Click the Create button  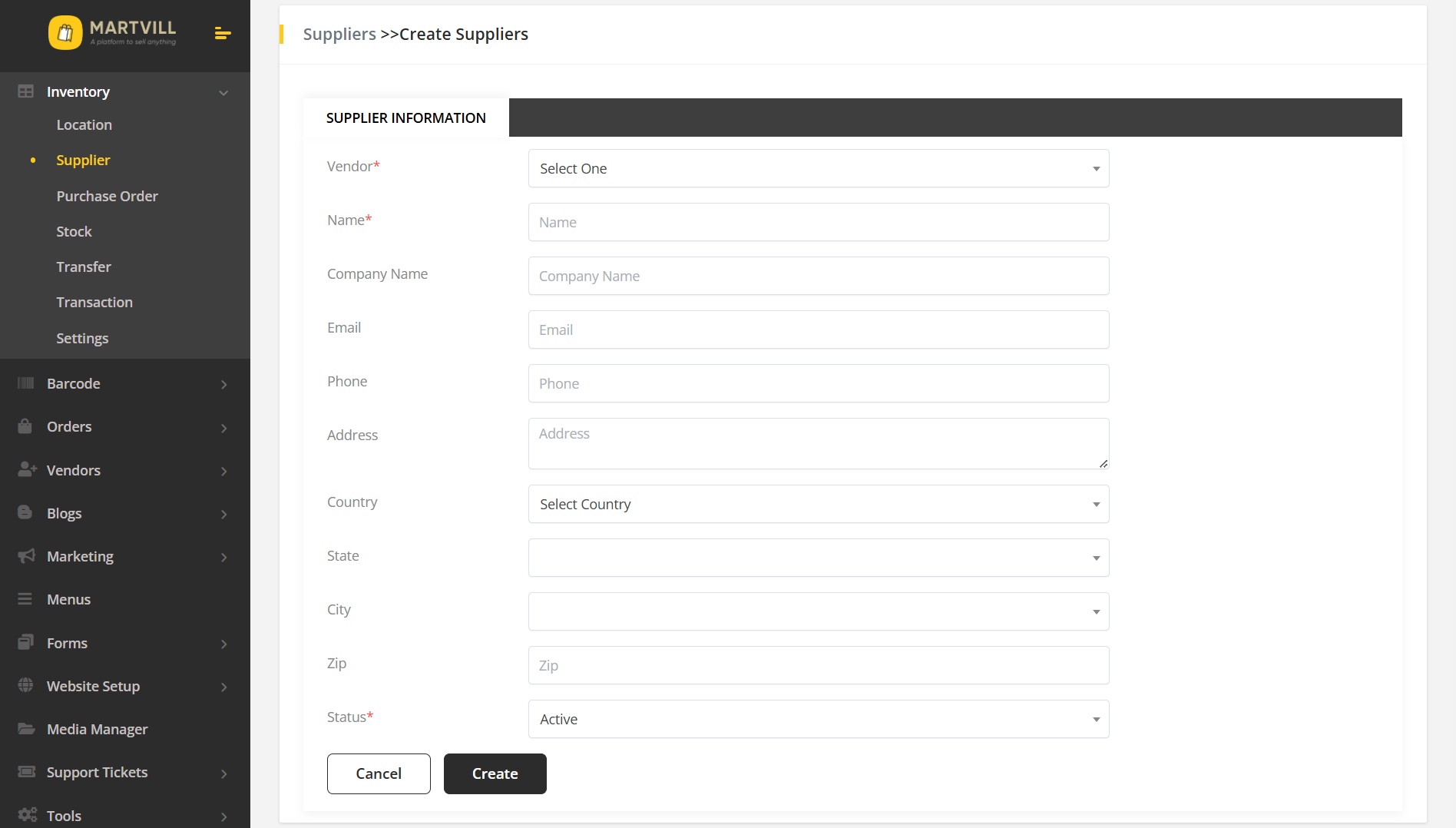pyautogui.click(x=495, y=773)
